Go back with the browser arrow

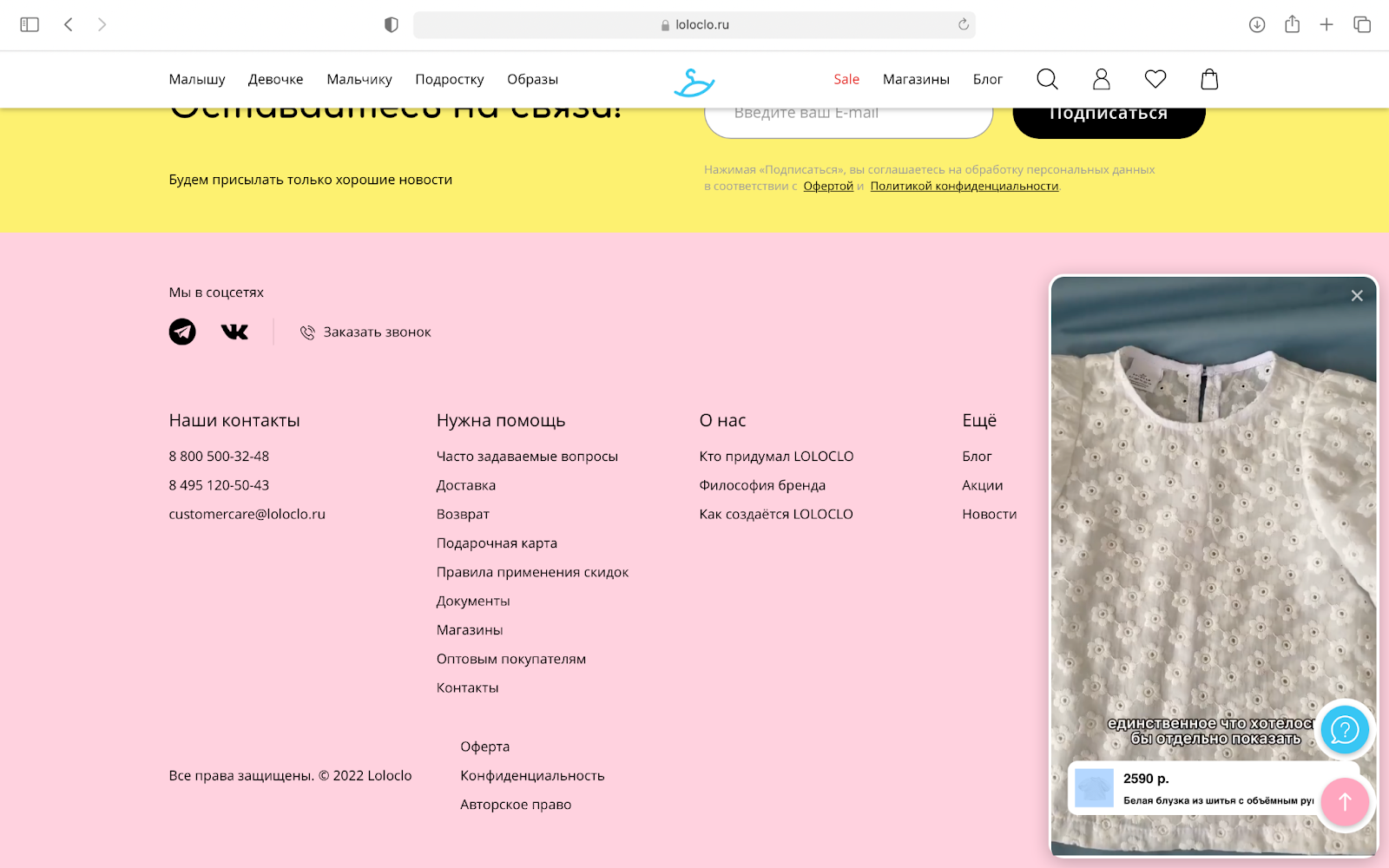[x=69, y=25]
